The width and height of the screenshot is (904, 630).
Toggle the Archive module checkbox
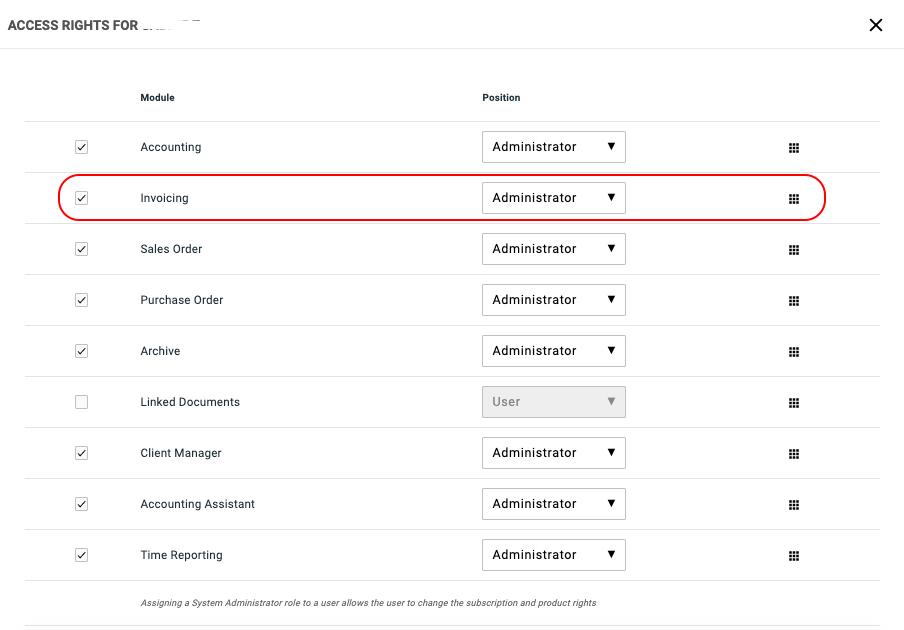pos(82,351)
